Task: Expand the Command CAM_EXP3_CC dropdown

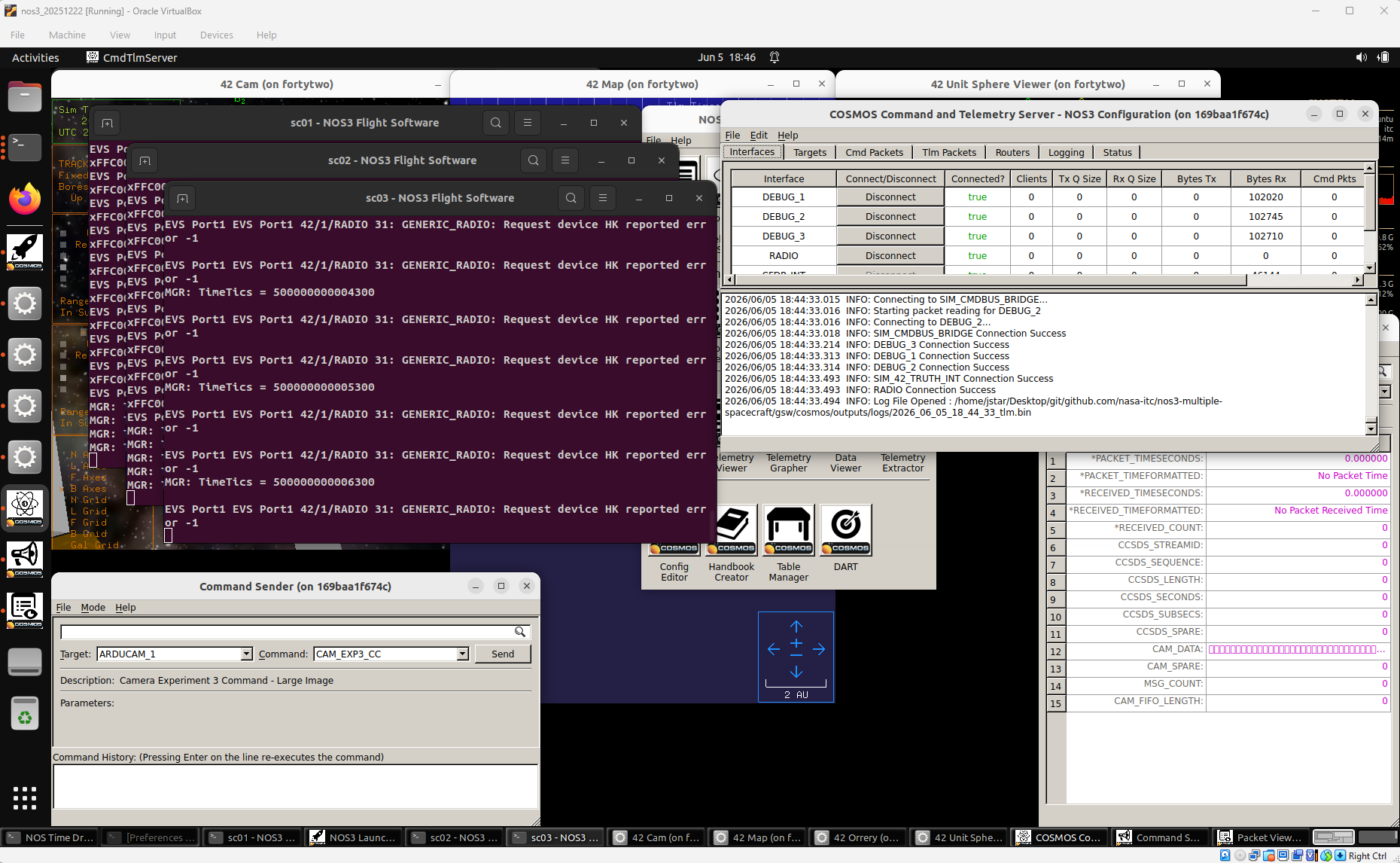Action: (x=462, y=654)
